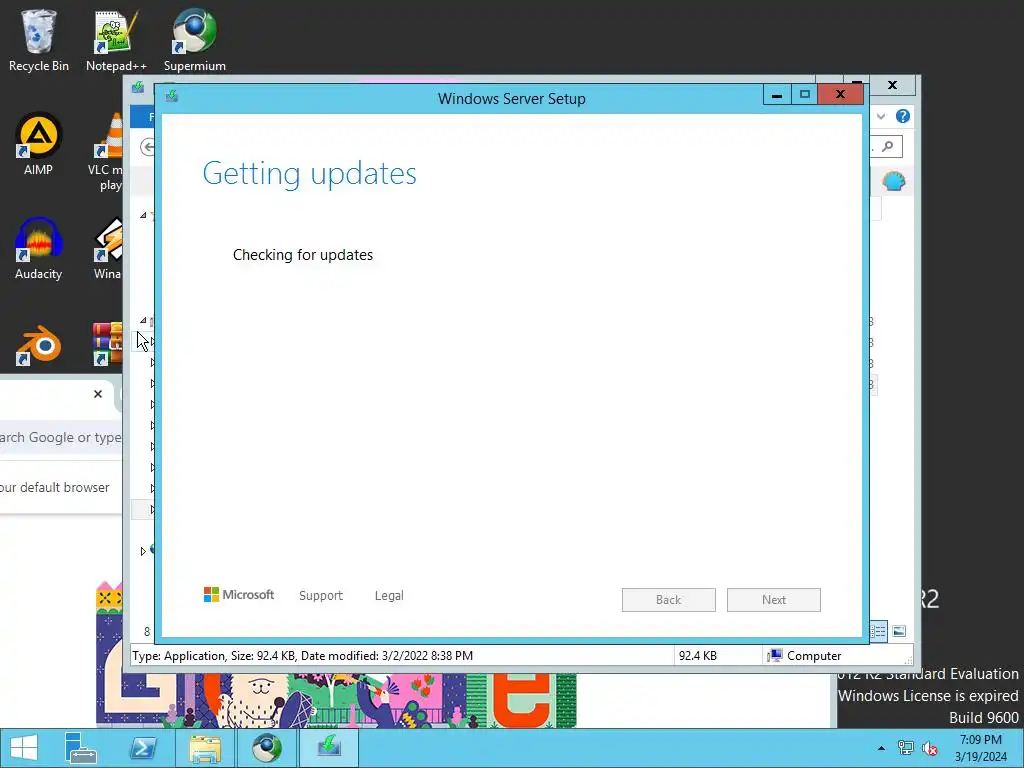Click the Back button in Setup
1024x768 pixels.
(669, 600)
